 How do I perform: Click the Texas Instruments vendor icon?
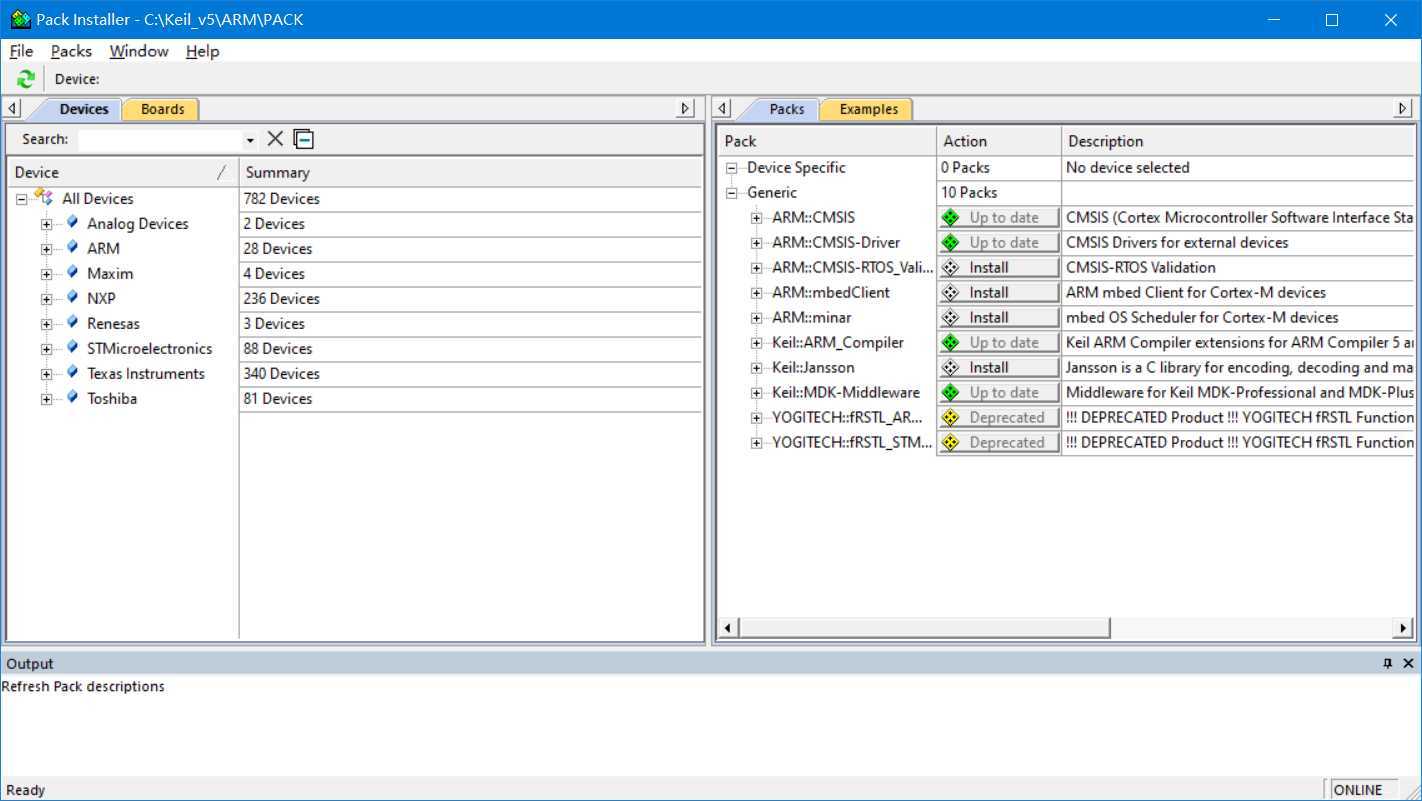(x=72, y=373)
